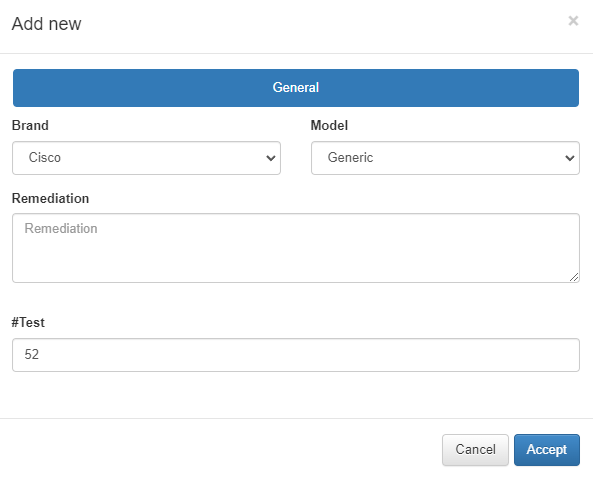Click the Brand field label
Image resolution: width=593 pixels, height=479 pixels.
[30, 126]
